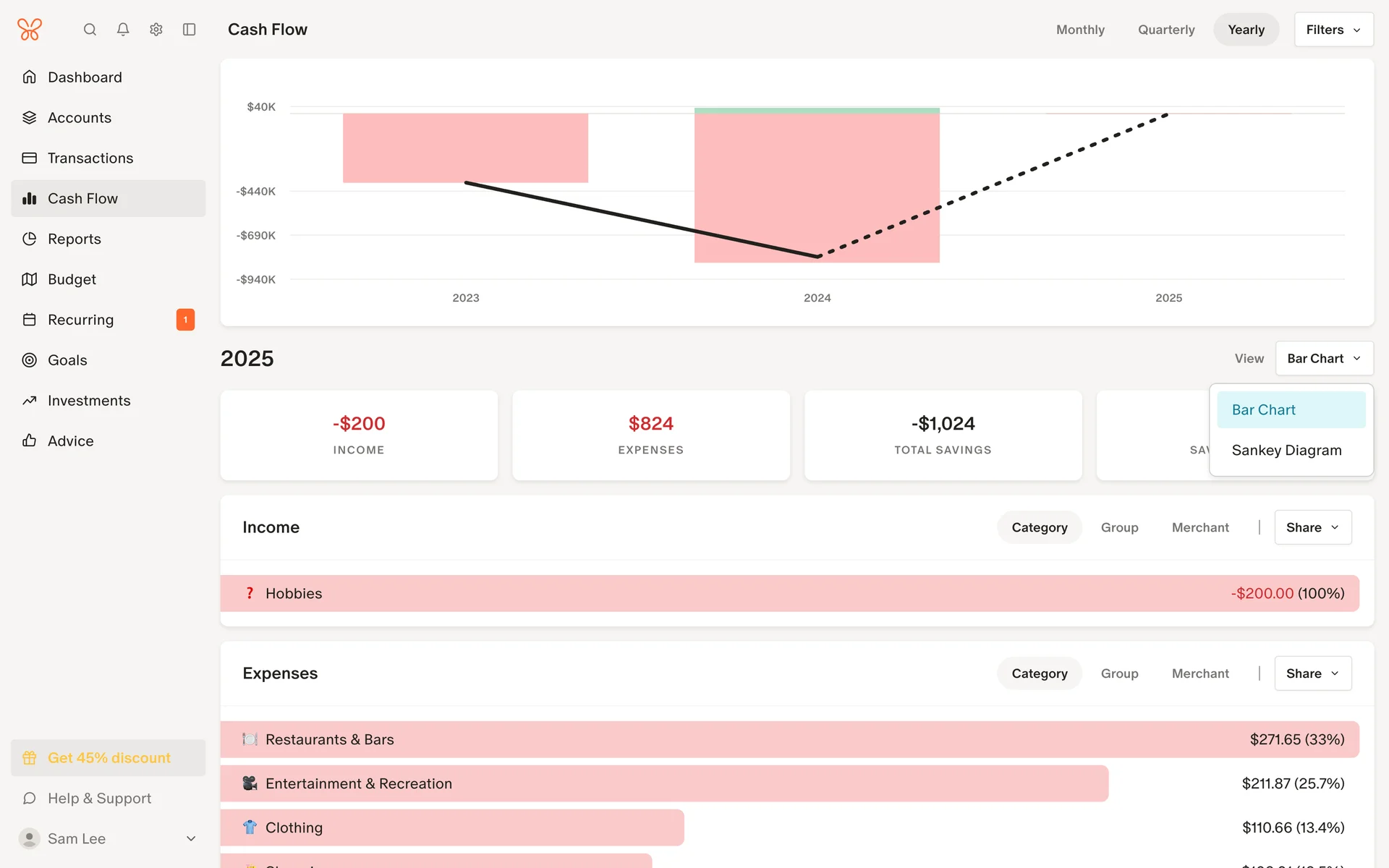Open Investments from sidebar
Viewport: 1389px width, 868px height.
coord(89,401)
